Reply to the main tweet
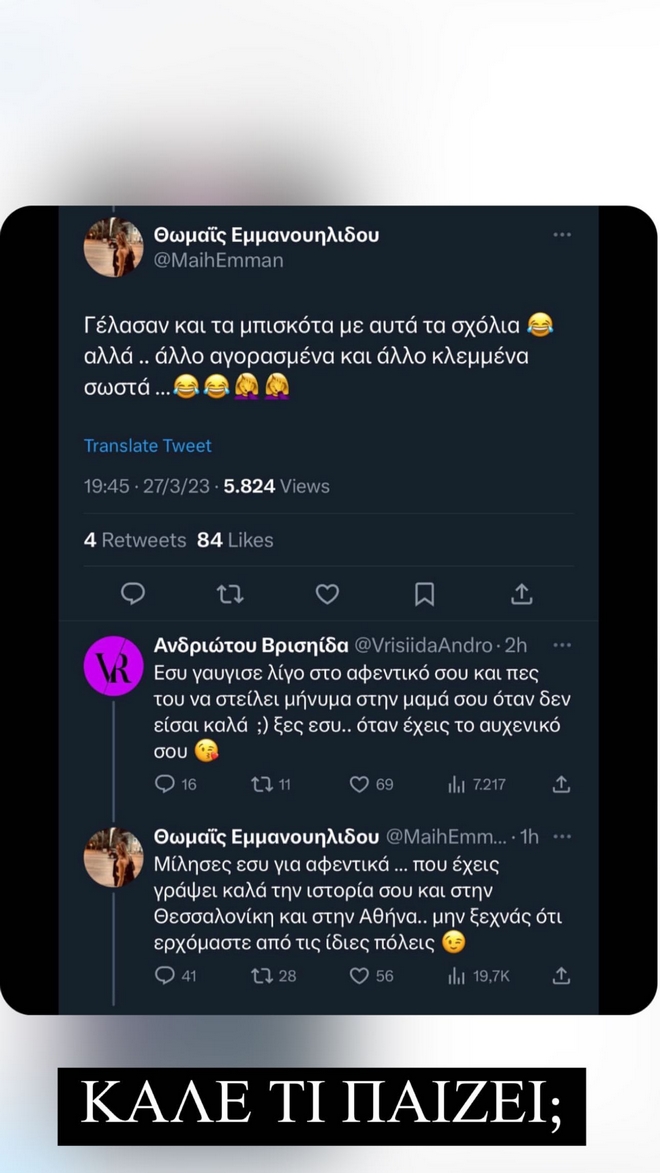The height and width of the screenshot is (1173, 660). (133, 594)
